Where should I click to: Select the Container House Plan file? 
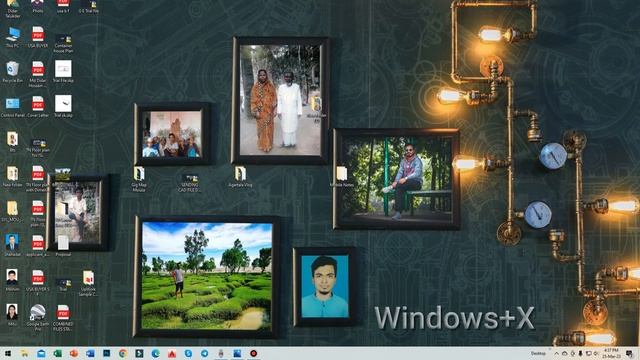[63, 43]
